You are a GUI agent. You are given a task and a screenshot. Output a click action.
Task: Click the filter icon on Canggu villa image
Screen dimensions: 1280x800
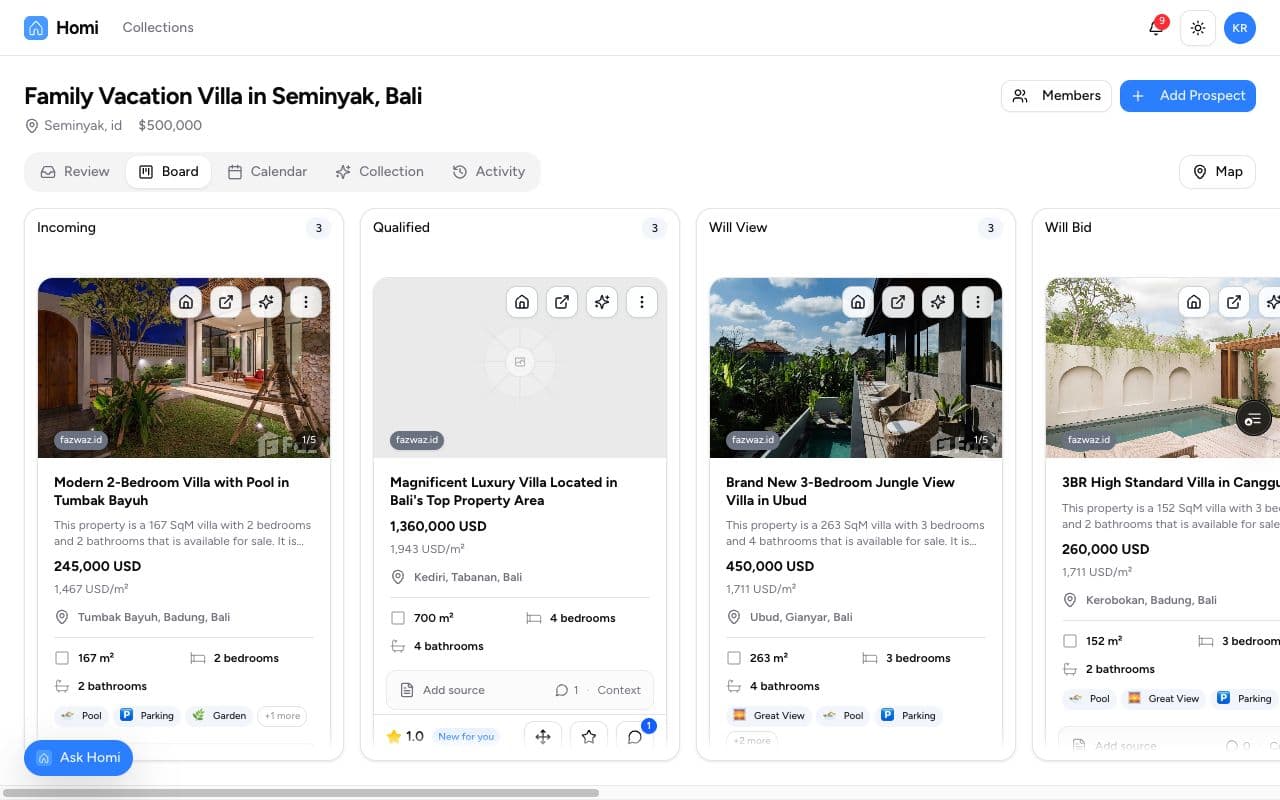[1254, 418]
